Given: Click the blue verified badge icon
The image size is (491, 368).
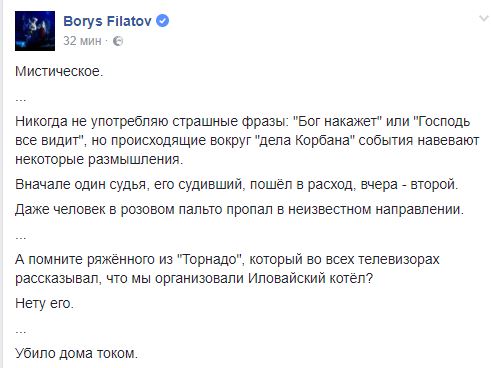Looking at the screenshot, I should coord(163,21).
